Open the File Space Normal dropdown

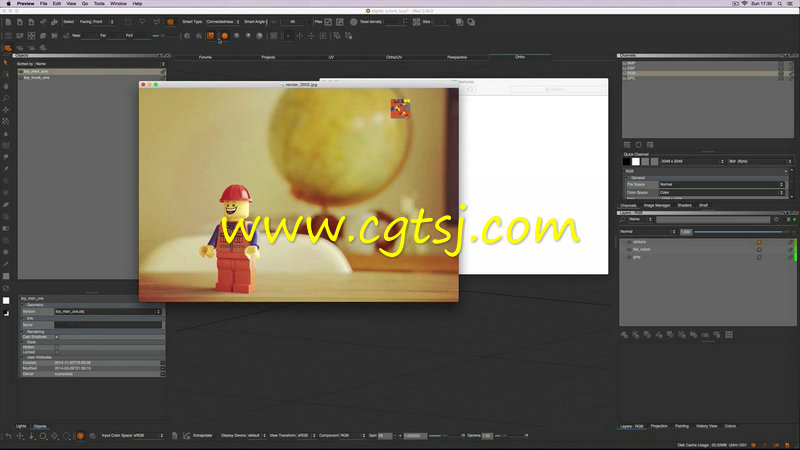[x=721, y=184]
